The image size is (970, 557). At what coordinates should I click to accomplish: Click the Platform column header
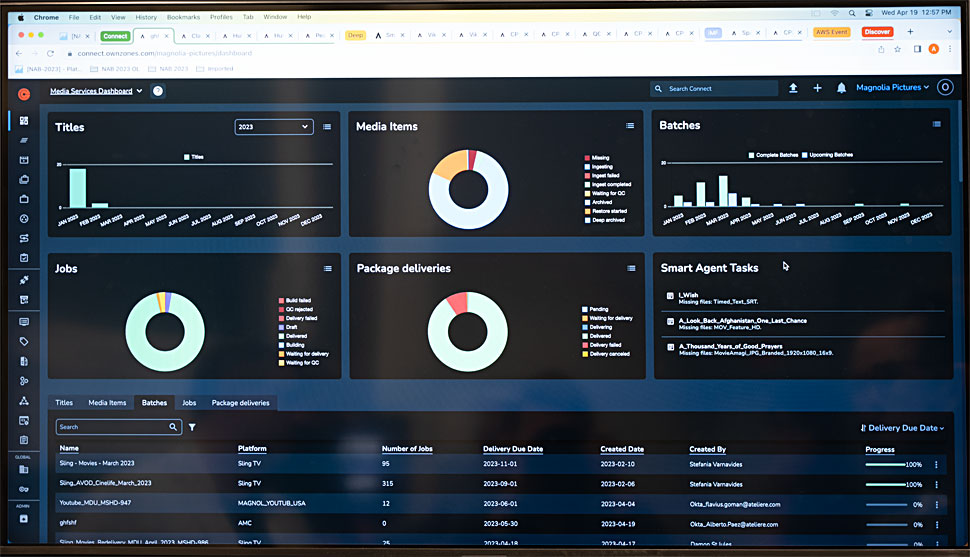pos(252,449)
